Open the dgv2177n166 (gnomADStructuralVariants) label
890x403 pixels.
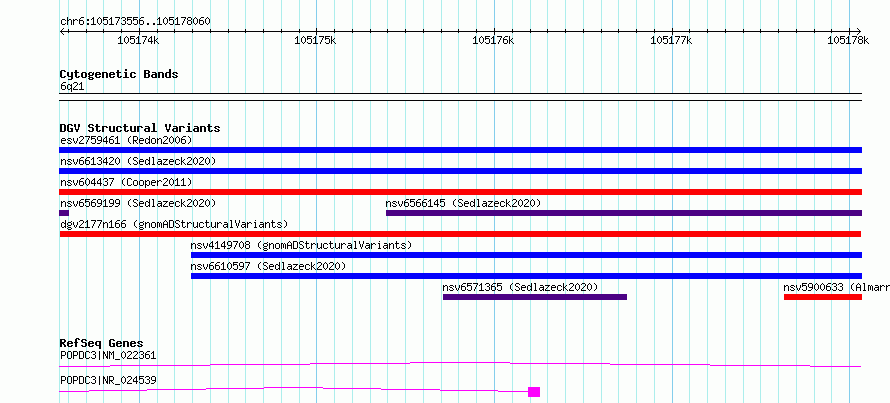point(174,224)
